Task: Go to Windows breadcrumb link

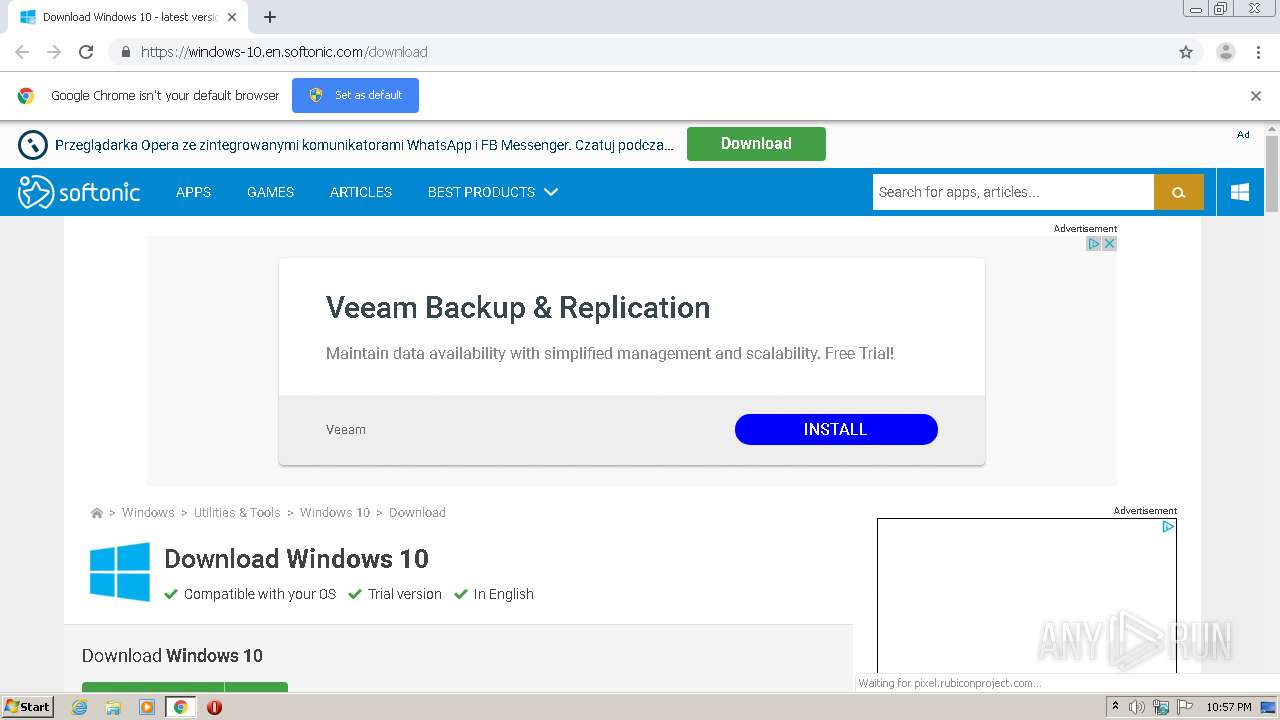Action: coord(148,513)
